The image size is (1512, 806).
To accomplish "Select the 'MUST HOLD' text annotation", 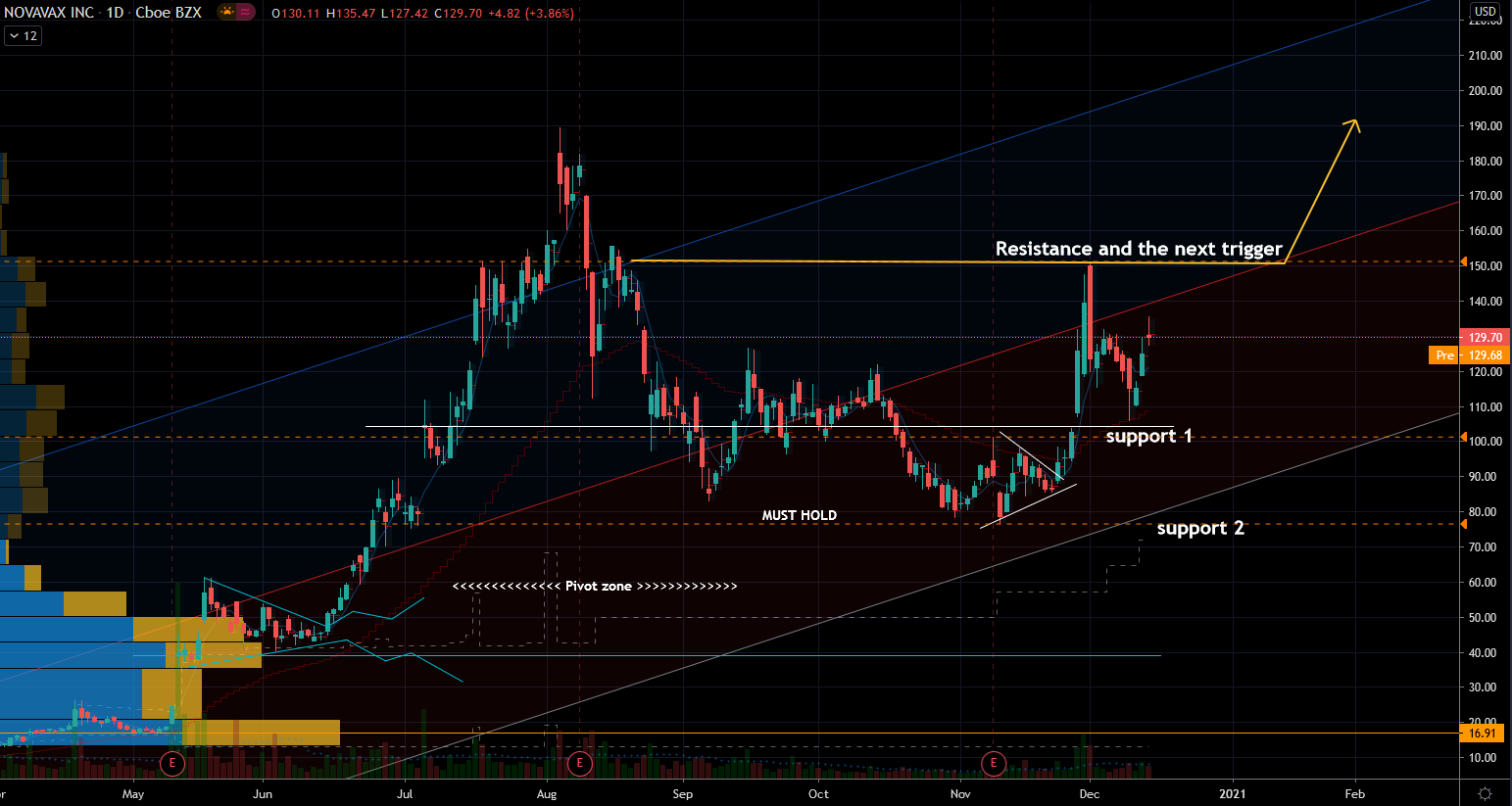I will (x=800, y=515).
